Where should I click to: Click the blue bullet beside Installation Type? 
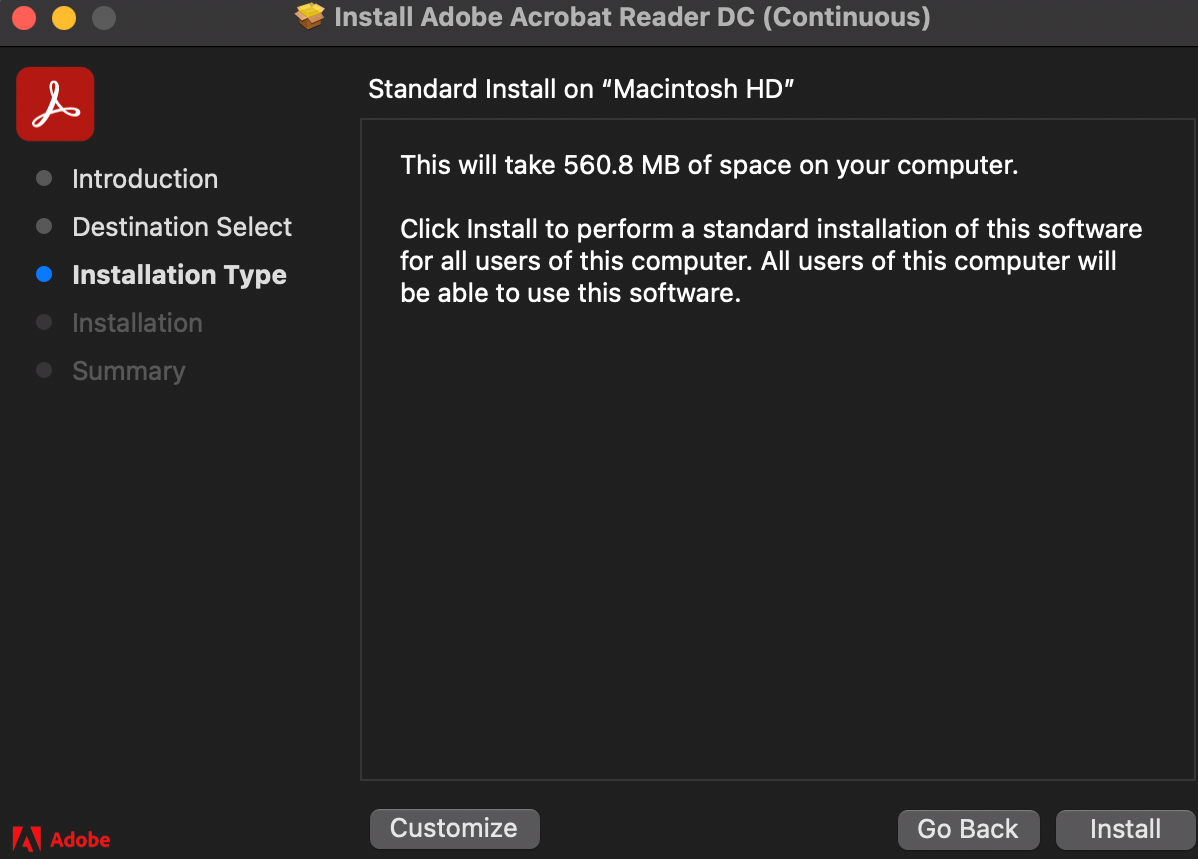[x=44, y=275]
